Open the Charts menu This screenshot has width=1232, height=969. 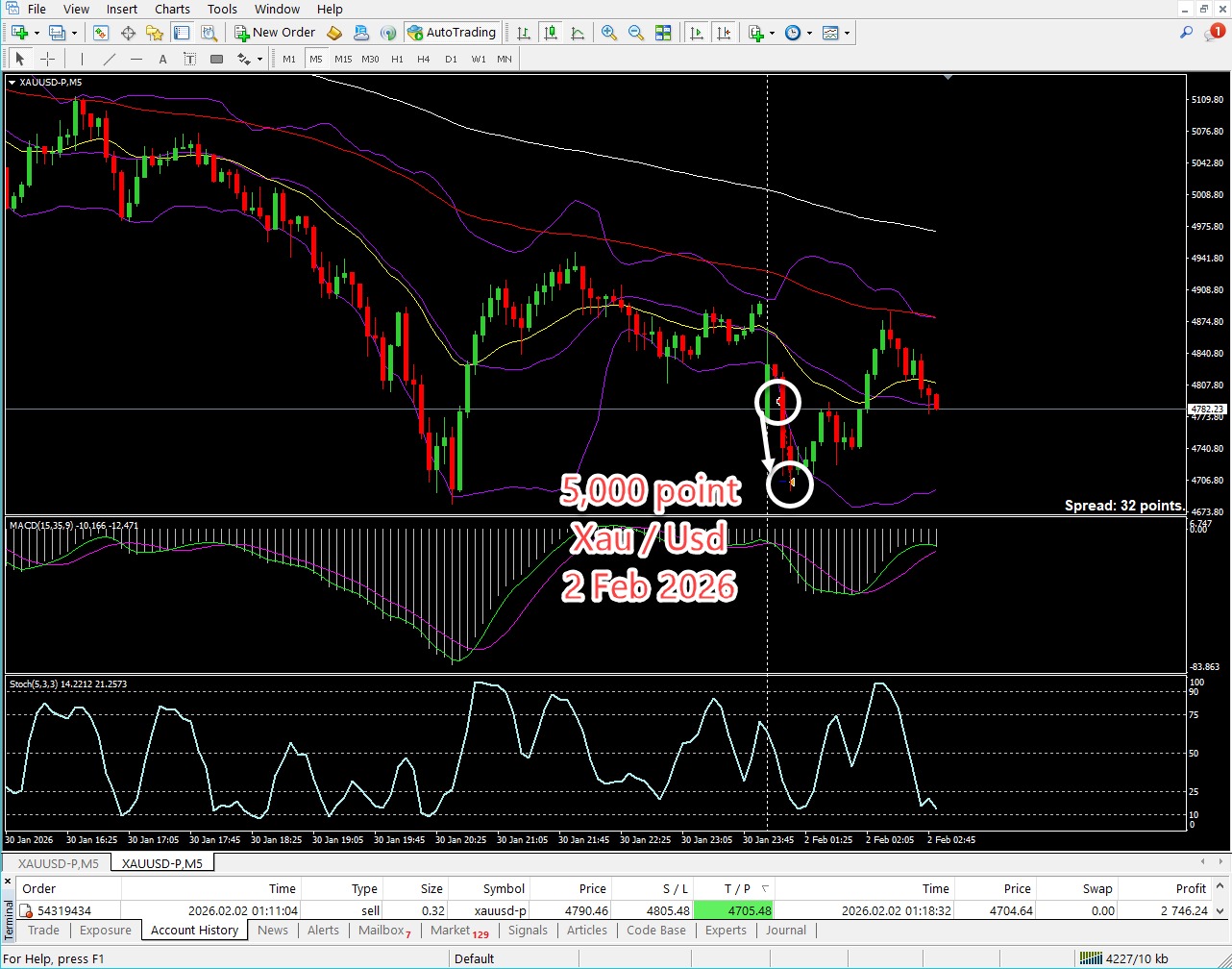(x=172, y=9)
